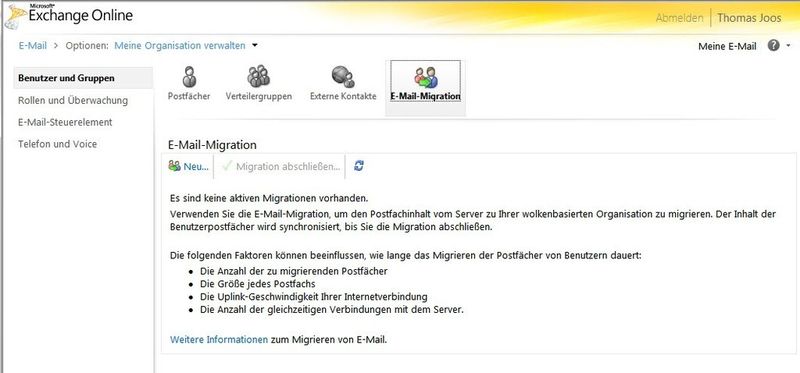Click the 'Optionen:' breadcrumb label
Screen dimensions: 800x373
(x=87, y=45)
